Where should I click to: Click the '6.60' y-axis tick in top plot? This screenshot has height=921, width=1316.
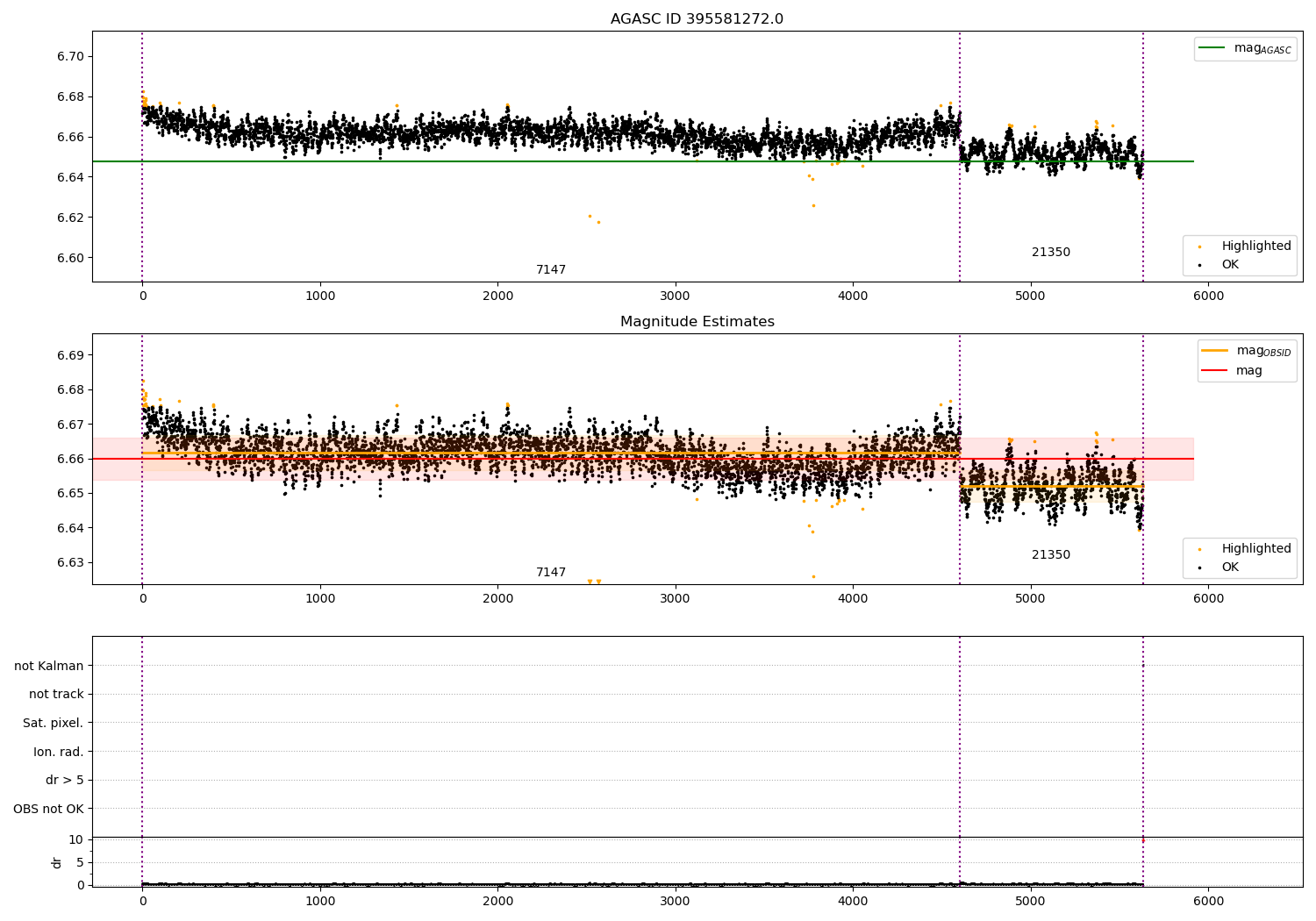(70, 258)
